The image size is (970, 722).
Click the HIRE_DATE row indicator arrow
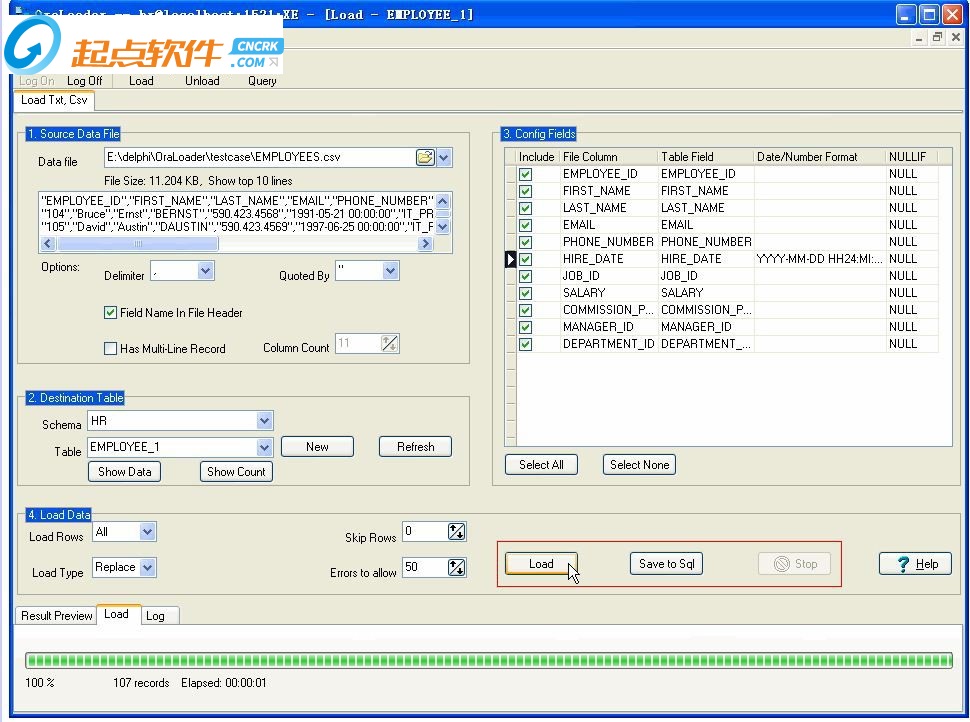tap(511, 259)
